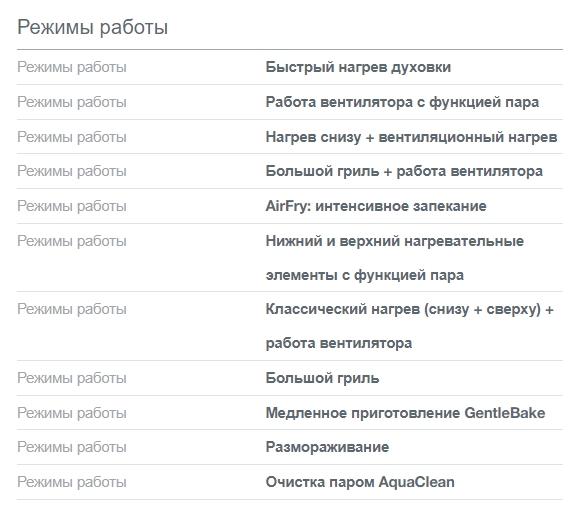Click 'Нижний и верхний нагревательные' line
Viewport: 563px width, 515px height.
(395, 241)
